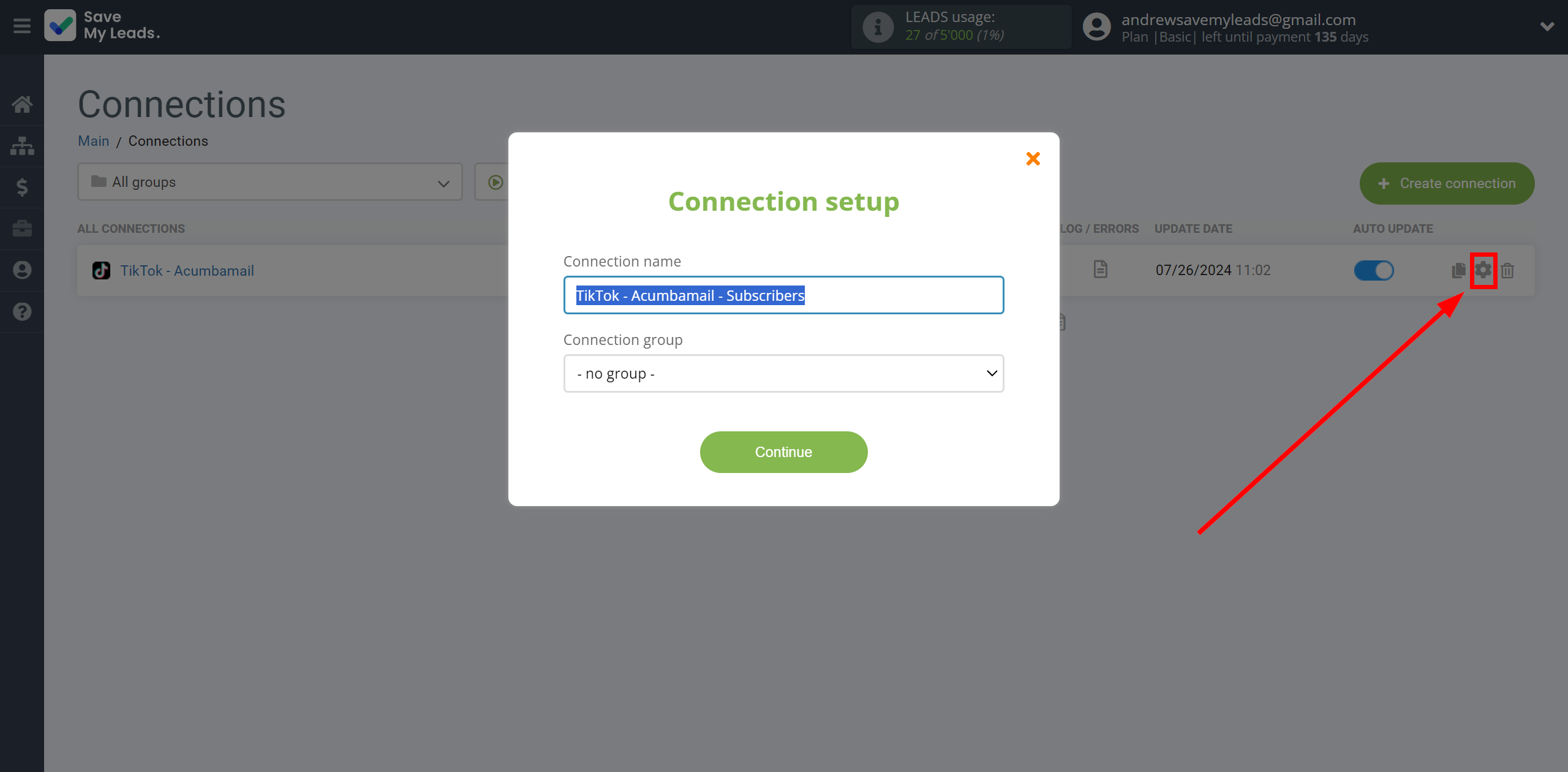Screen dimensions: 1568x772
Task: Click the TikTok - Acumbamail connection link
Action: coord(186,270)
